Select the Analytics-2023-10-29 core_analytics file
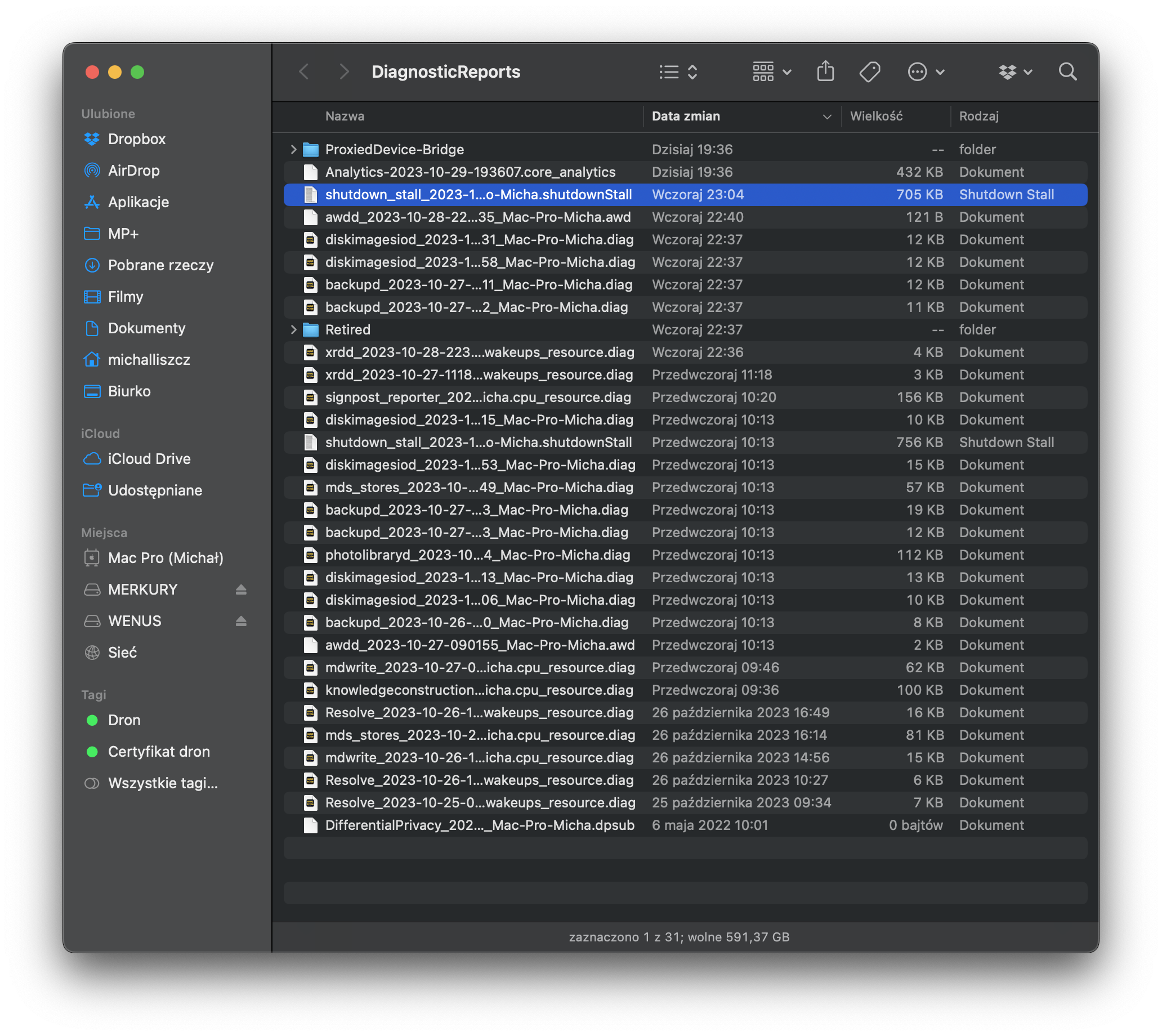 click(x=470, y=172)
